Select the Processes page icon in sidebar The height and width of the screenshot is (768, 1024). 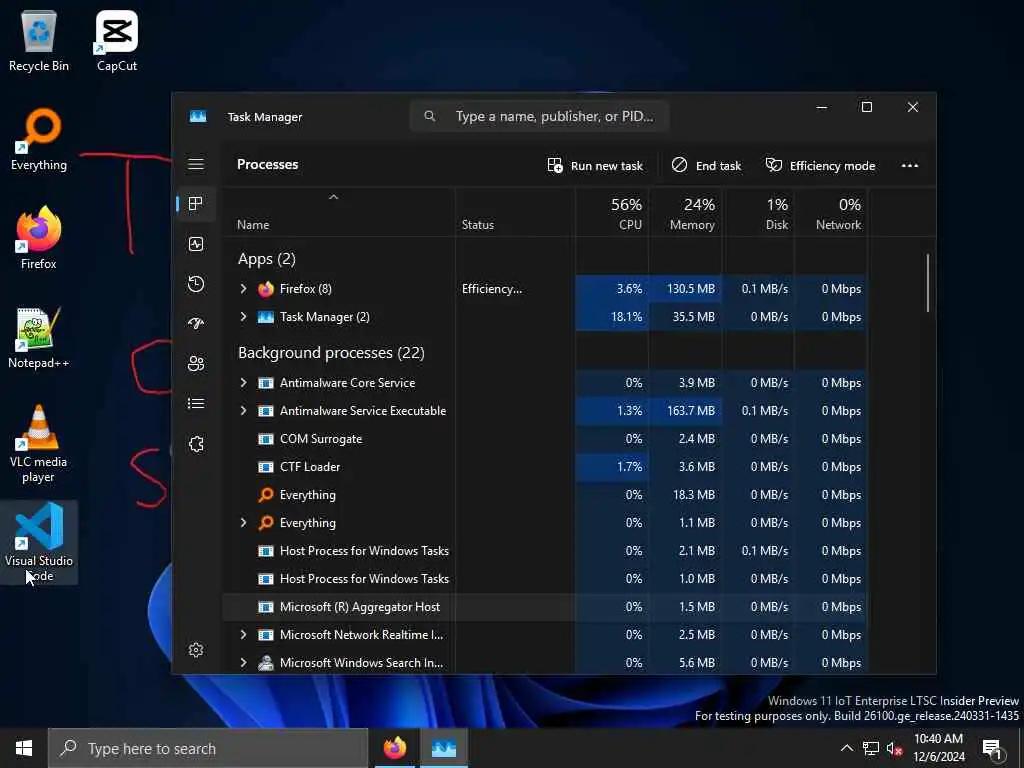[x=196, y=204]
